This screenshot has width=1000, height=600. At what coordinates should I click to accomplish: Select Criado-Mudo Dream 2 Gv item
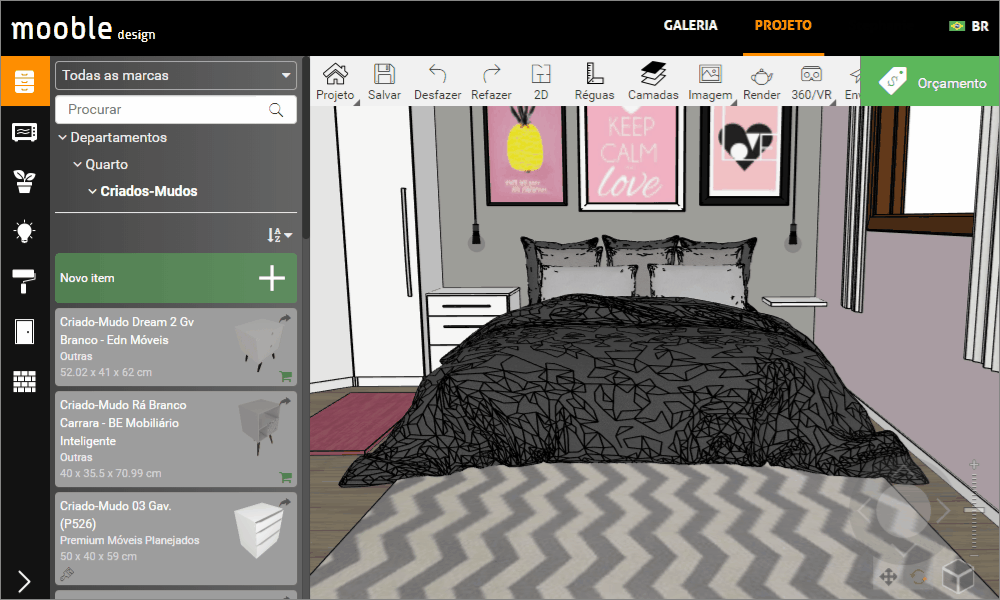coord(176,348)
